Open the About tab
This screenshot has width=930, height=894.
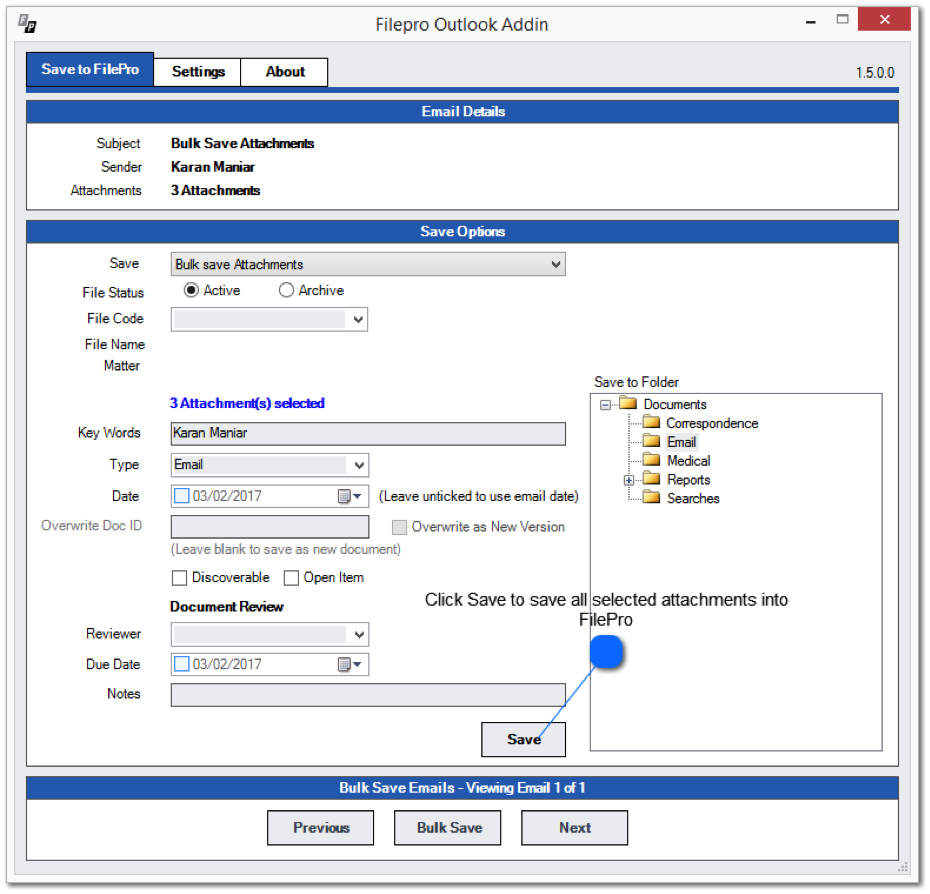[285, 72]
